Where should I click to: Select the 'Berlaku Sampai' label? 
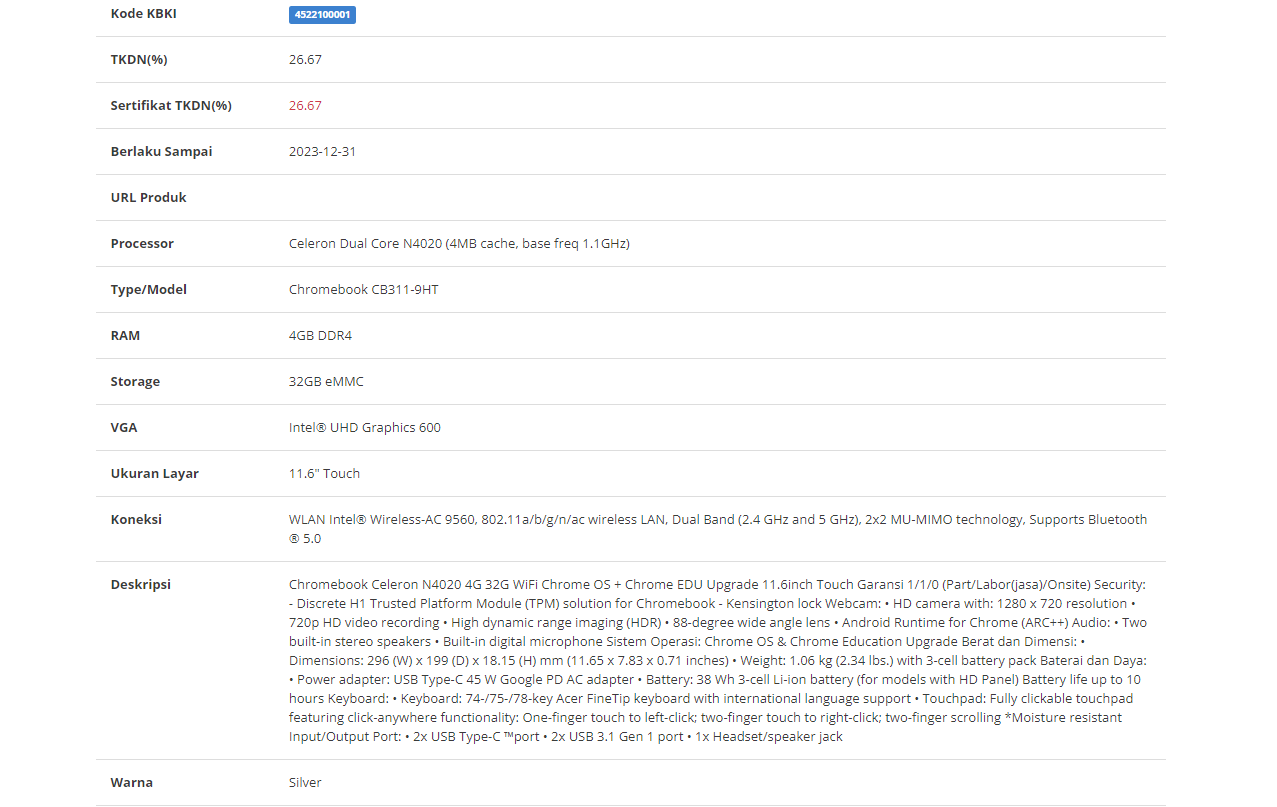pyautogui.click(x=161, y=152)
